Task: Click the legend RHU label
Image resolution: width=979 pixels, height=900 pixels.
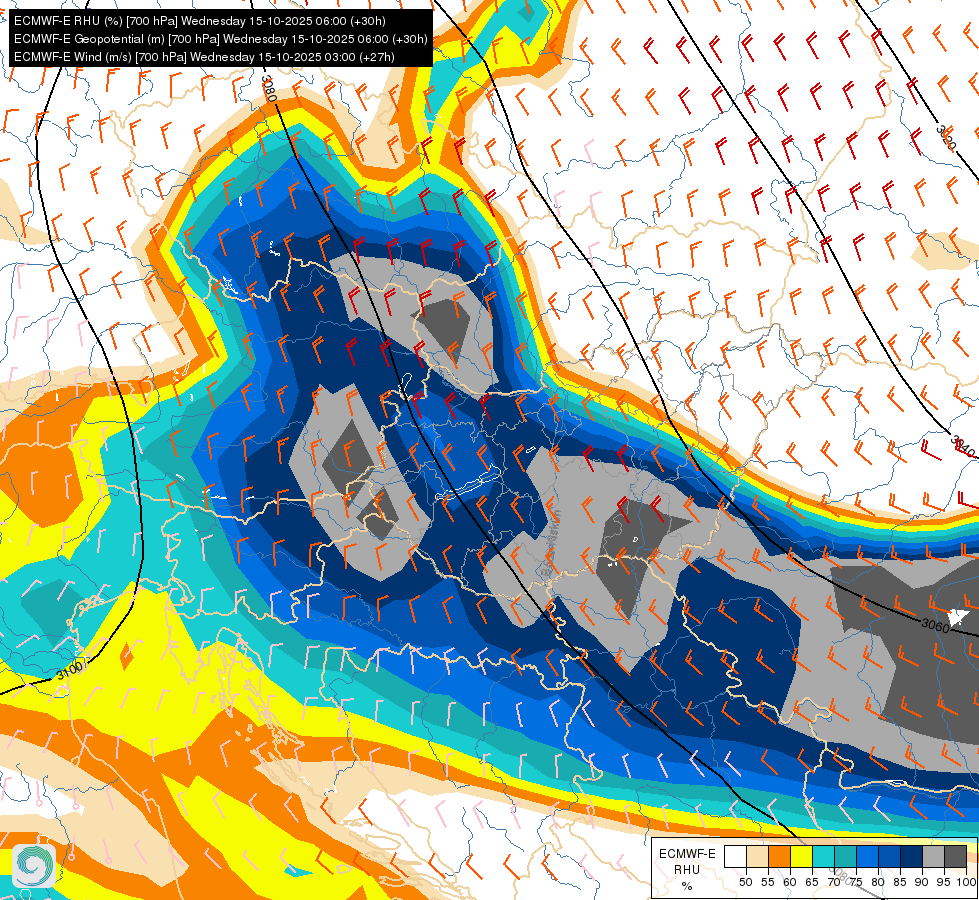Action: [x=687, y=870]
